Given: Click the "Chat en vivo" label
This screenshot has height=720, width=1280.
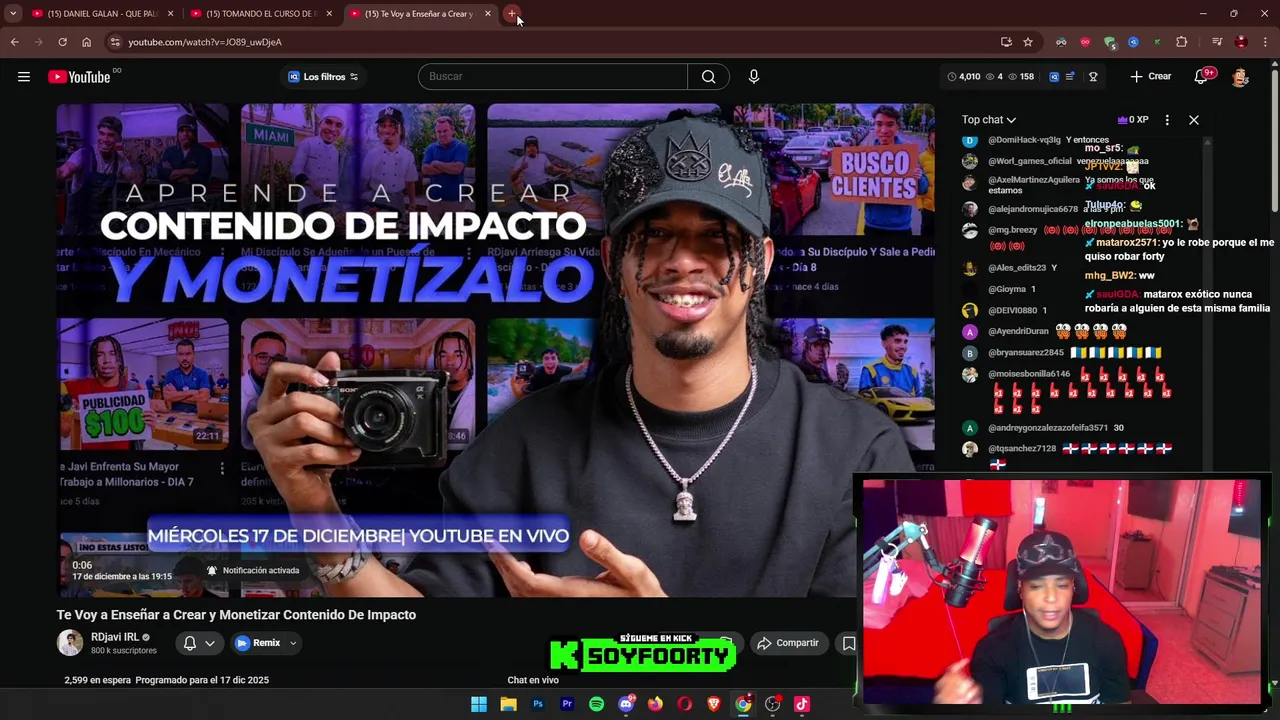Looking at the screenshot, I should [x=533, y=680].
